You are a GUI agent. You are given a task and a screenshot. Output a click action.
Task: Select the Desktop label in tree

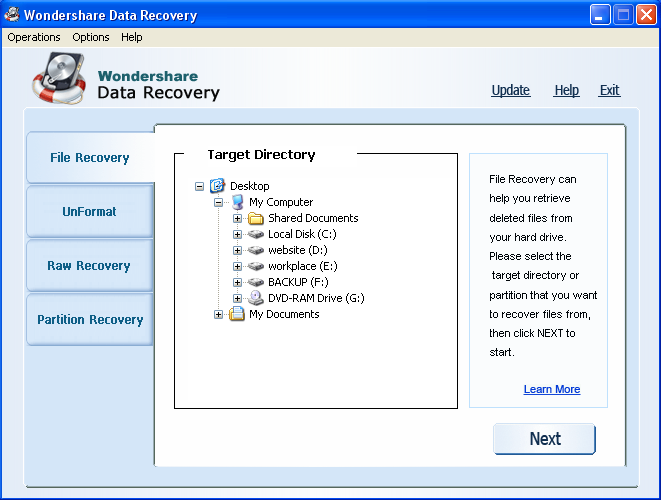pos(250,186)
